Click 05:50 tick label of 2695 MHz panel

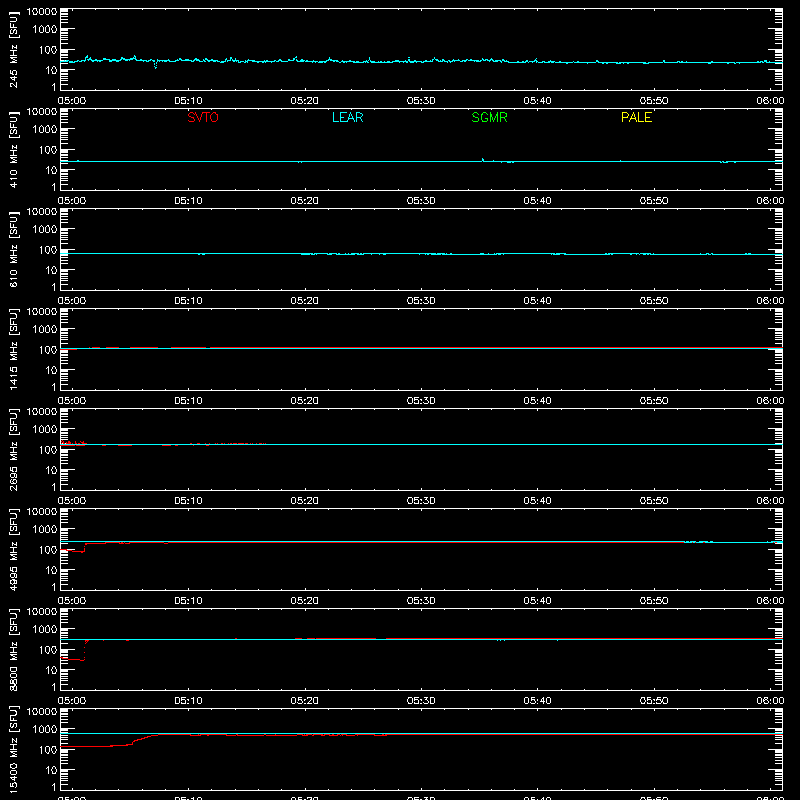coord(654,501)
